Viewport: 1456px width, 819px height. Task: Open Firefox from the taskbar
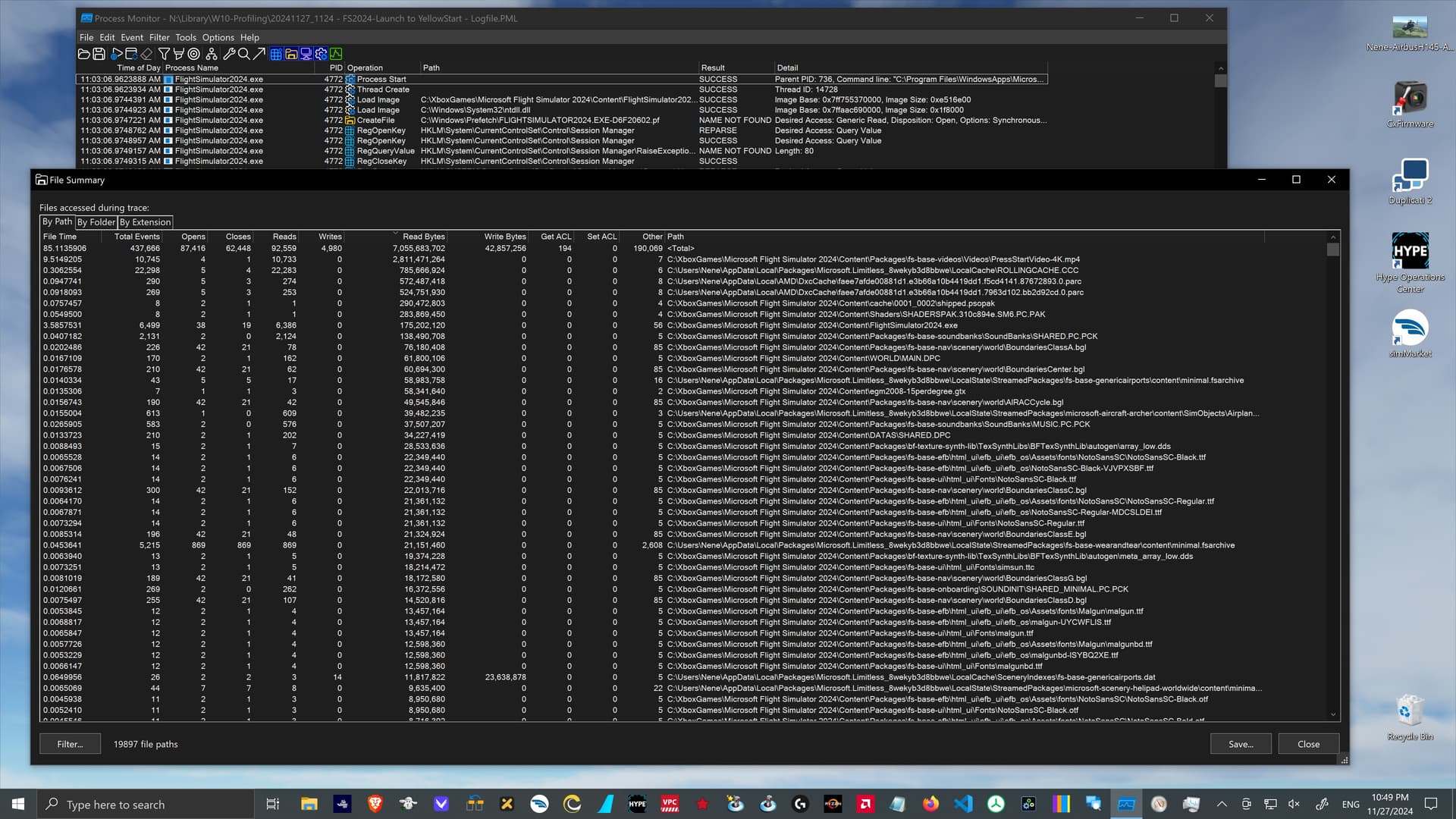[x=930, y=804]
